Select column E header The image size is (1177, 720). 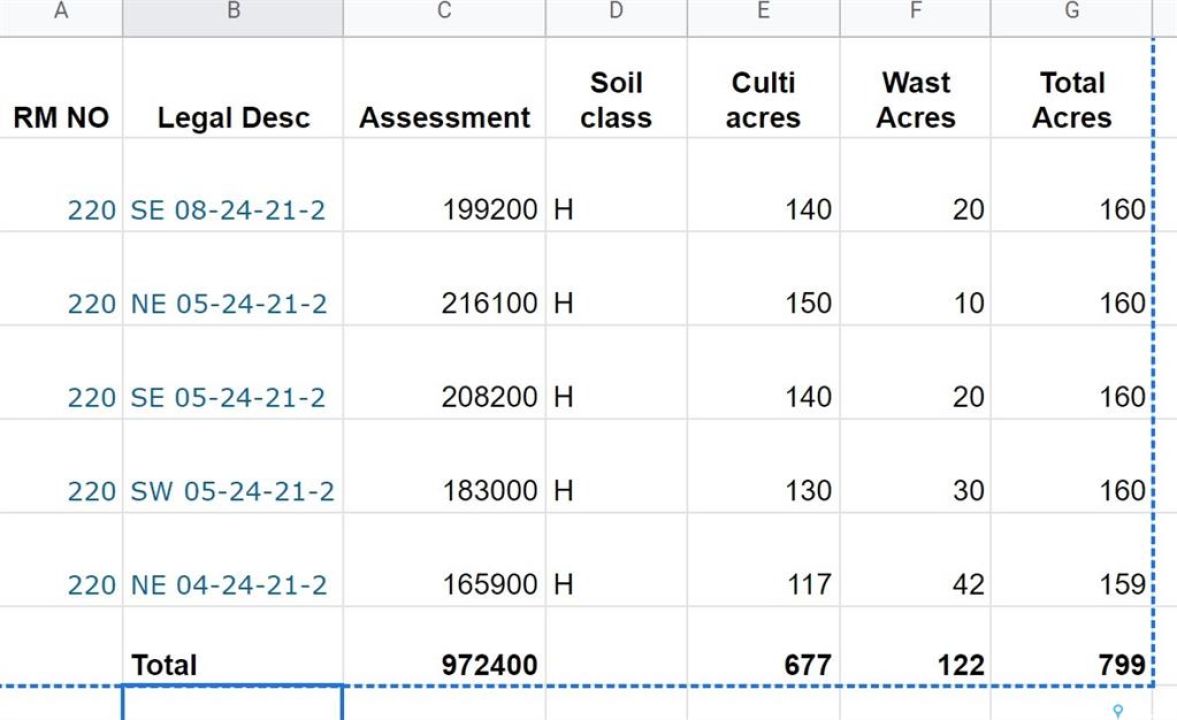click(763, 11)
